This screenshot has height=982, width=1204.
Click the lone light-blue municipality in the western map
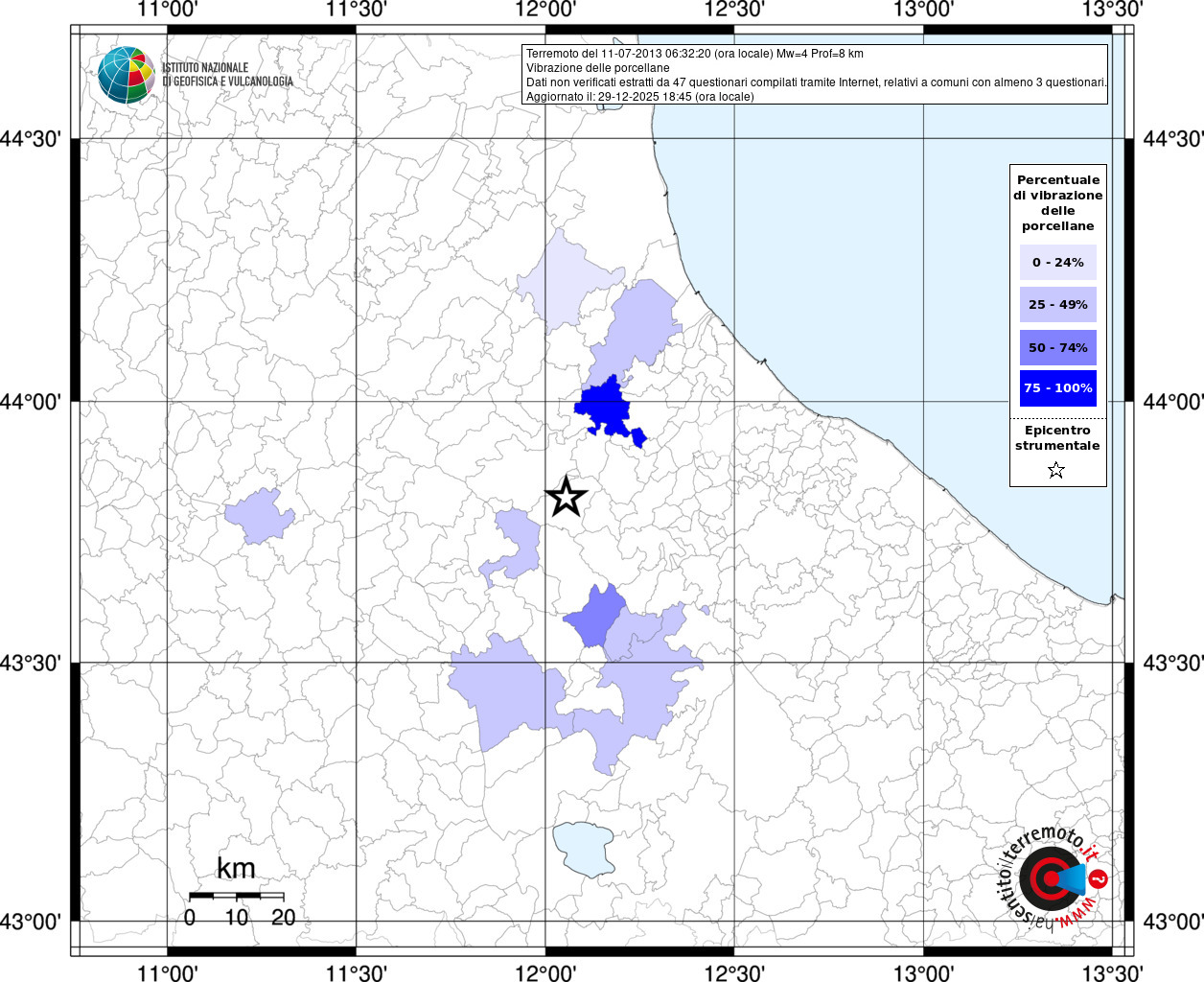tap(259, 516)
